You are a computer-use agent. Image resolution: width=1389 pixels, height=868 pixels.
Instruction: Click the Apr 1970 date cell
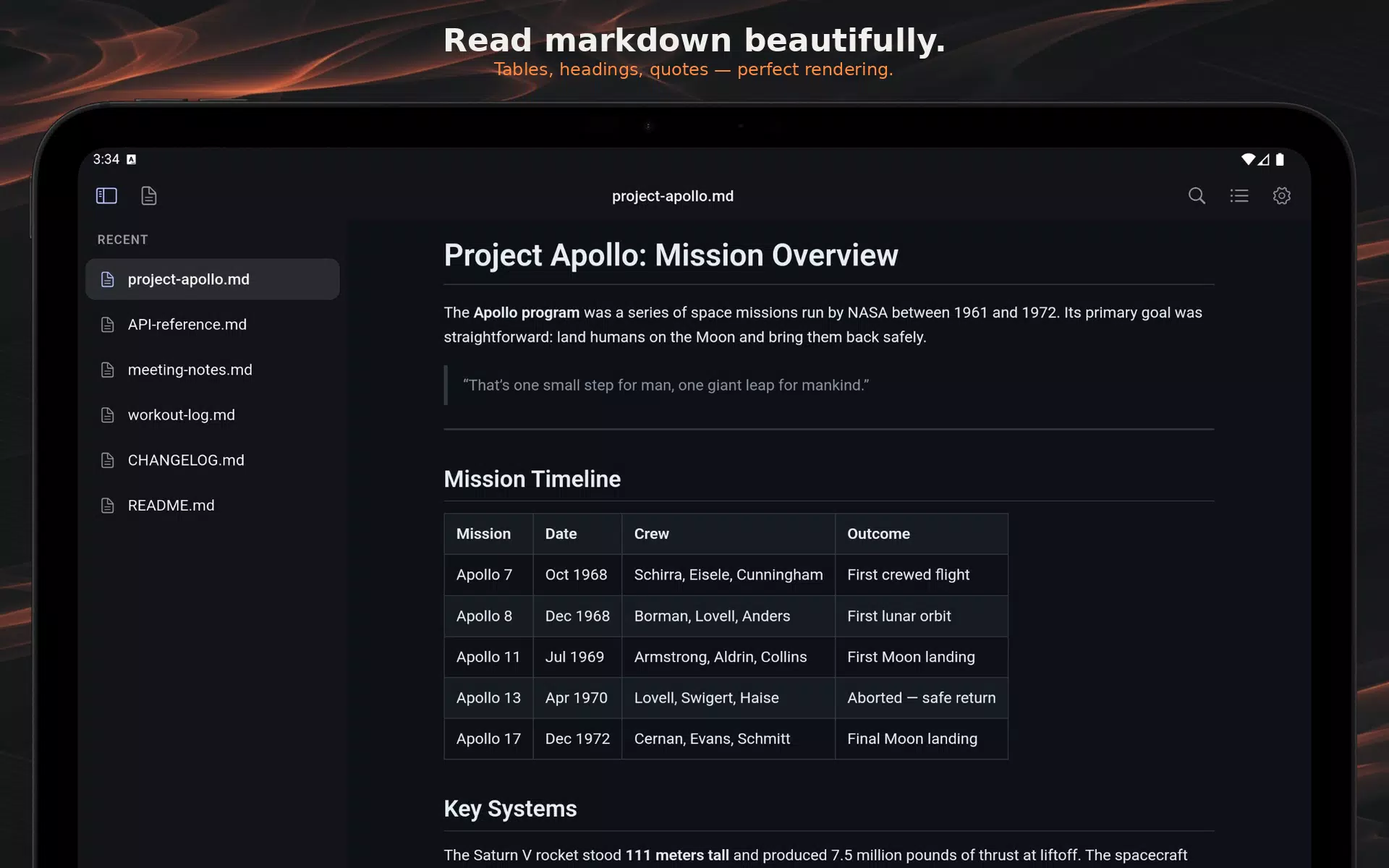coord(577,698)
